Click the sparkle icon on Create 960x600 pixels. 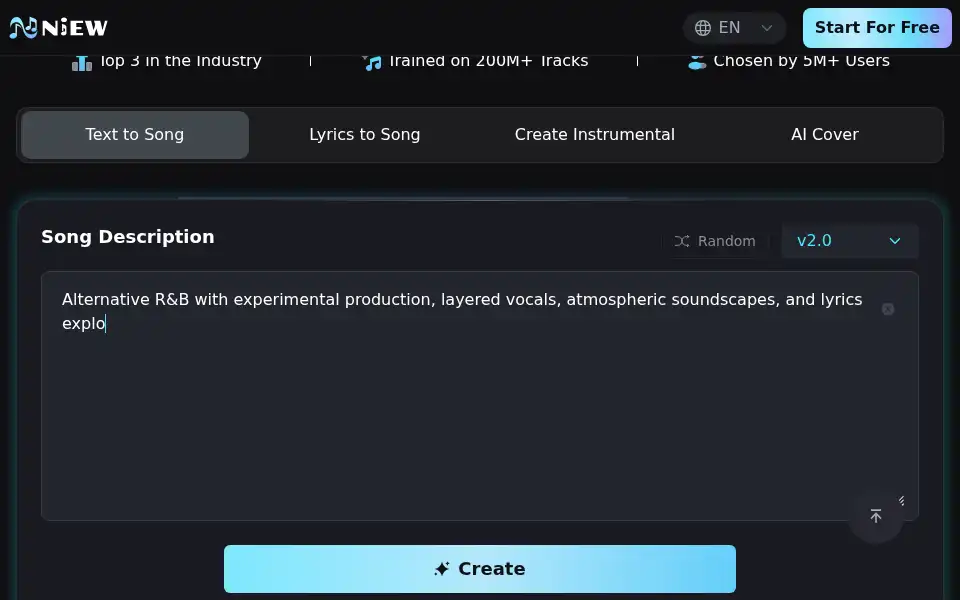[441, 569]
